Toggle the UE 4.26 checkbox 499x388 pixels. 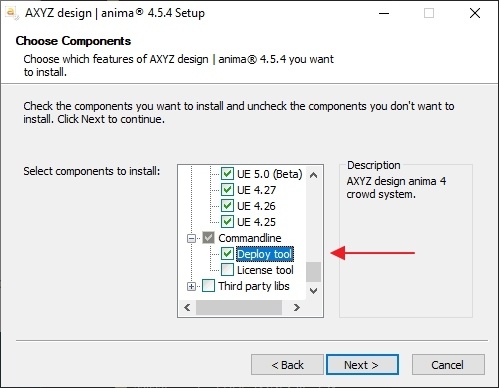point(227,206)
